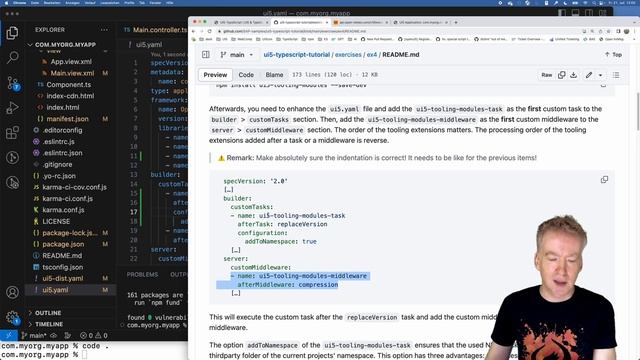The width and height of the screenshot is (640, 360).
Task: Open Search in the VS Code activity bar
Action: pyautogui.click(x=12, y=58)
